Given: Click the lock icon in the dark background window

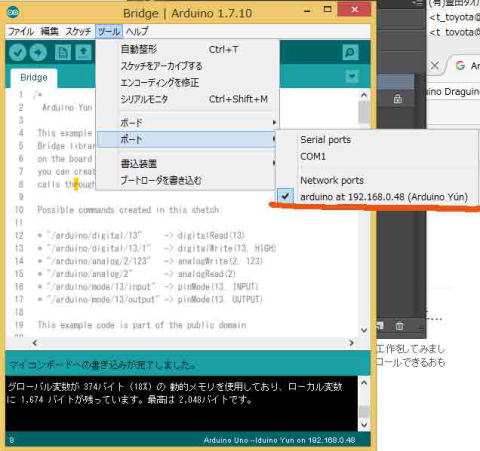Looking at the screenshot, I should [x=397, y=99].
